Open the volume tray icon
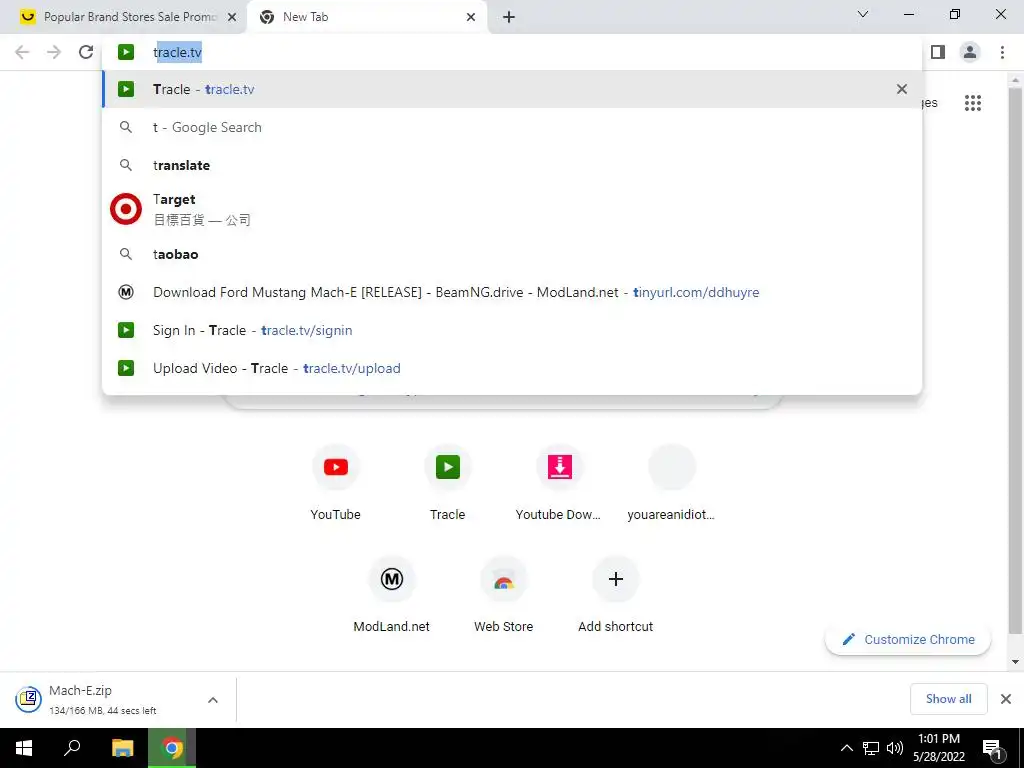 (895, 748)
